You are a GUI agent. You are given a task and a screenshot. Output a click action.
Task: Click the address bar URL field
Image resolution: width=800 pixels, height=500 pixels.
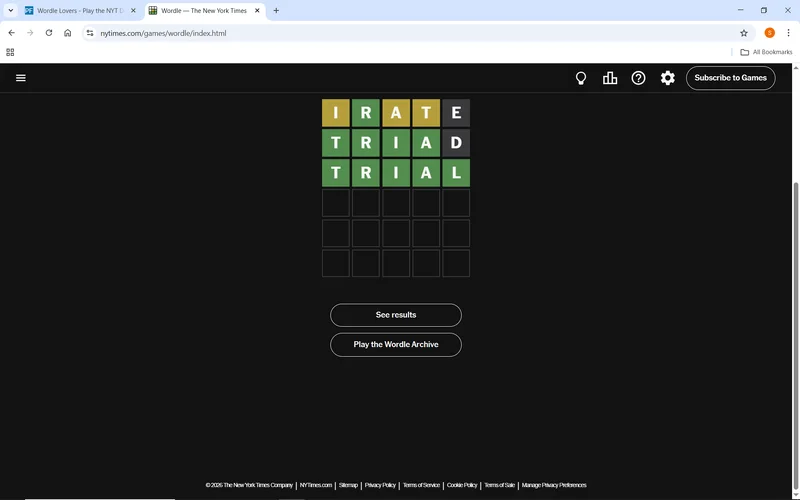point(416,33)
